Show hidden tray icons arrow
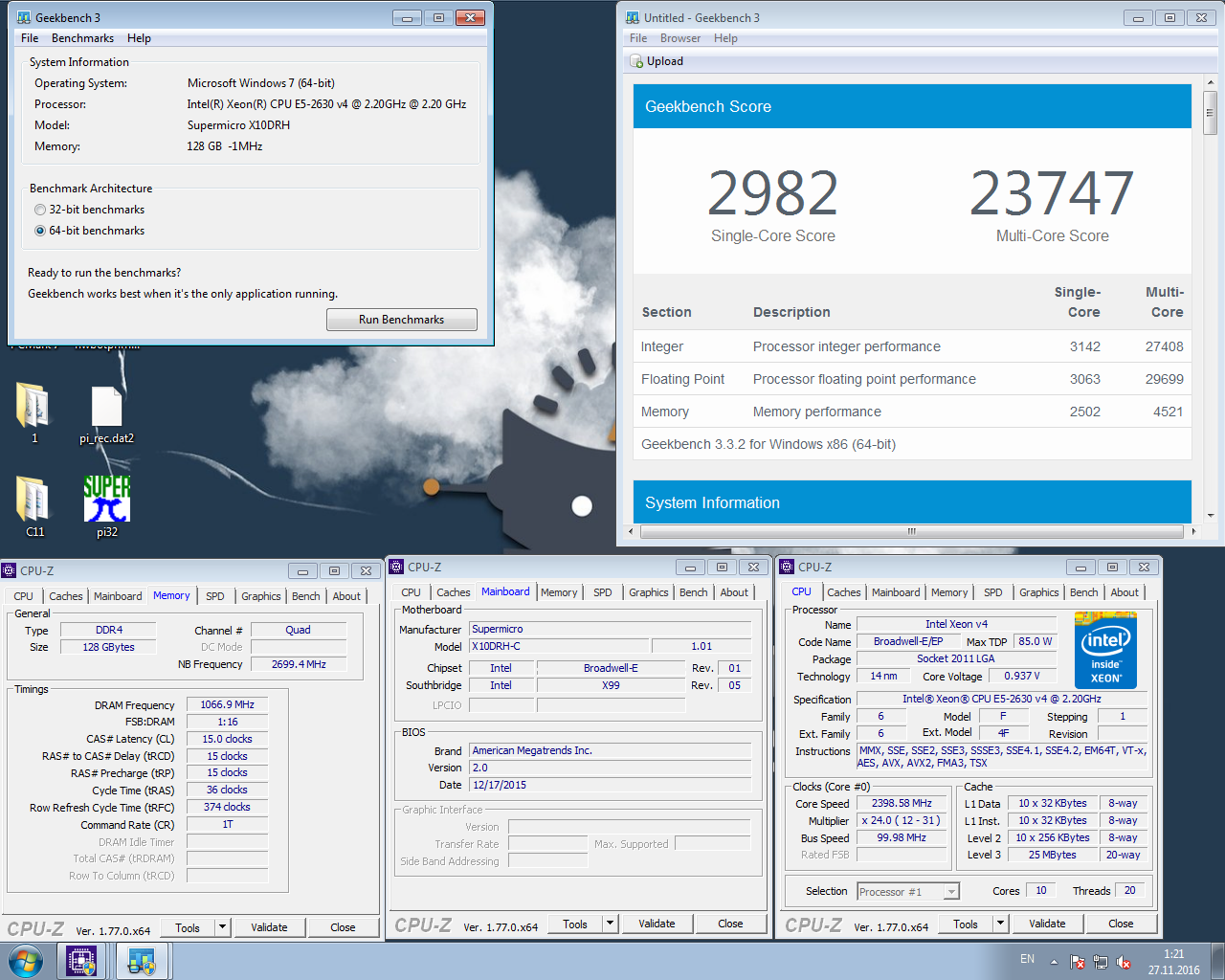1225x980 pixels. 1054,961
